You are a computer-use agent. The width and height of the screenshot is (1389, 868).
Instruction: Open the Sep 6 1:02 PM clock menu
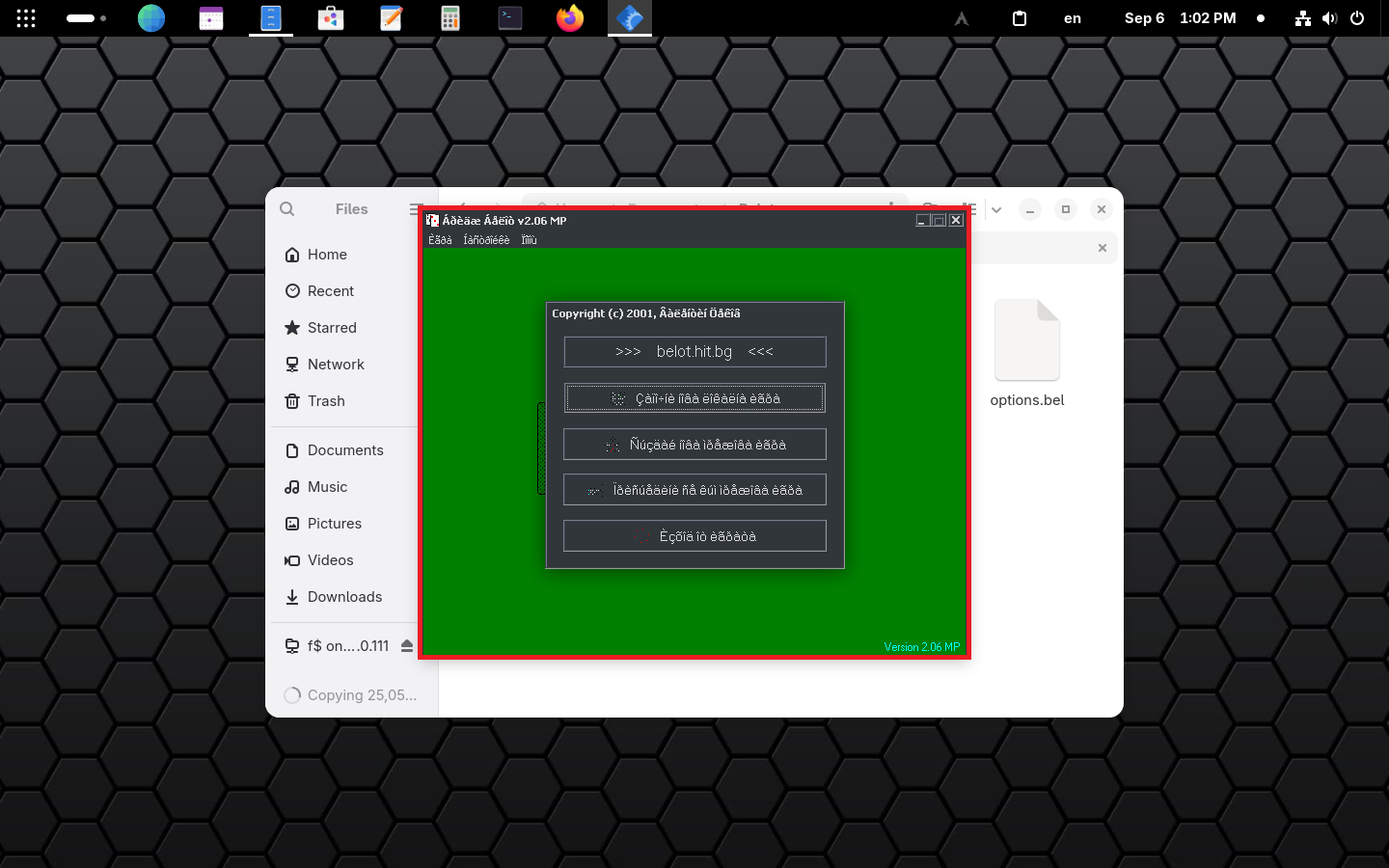pyautogui.click(x=1181, y=18)
